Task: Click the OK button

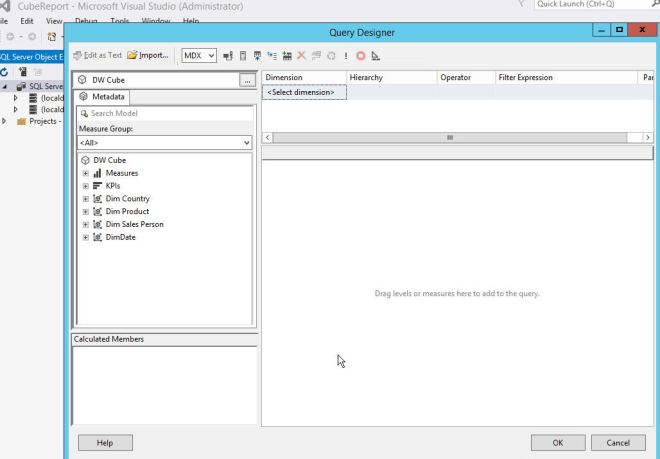Action: click(x=558, y=442)
